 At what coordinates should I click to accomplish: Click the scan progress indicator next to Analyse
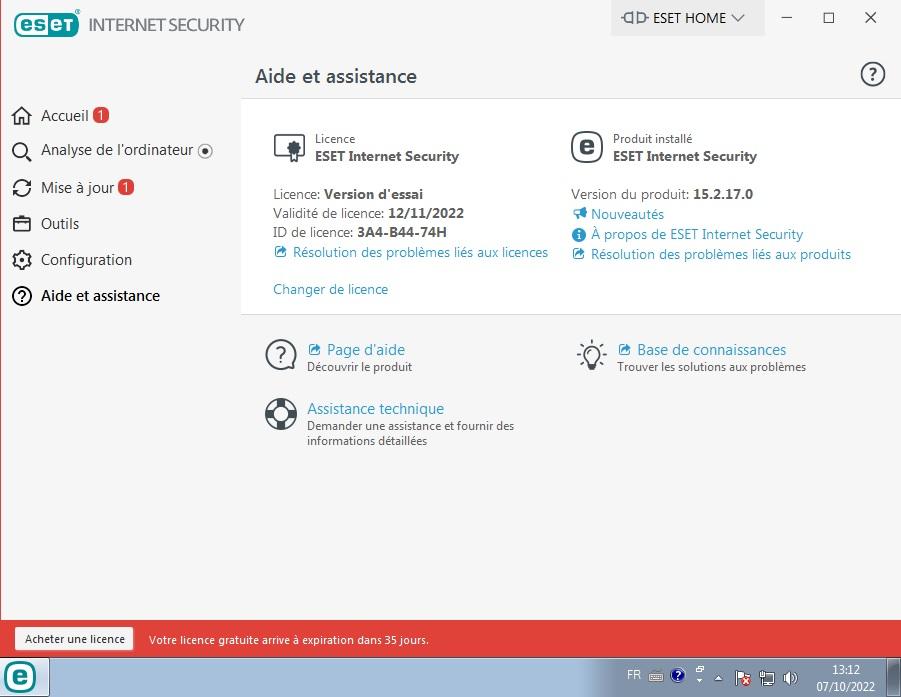[x=205, y=151]
